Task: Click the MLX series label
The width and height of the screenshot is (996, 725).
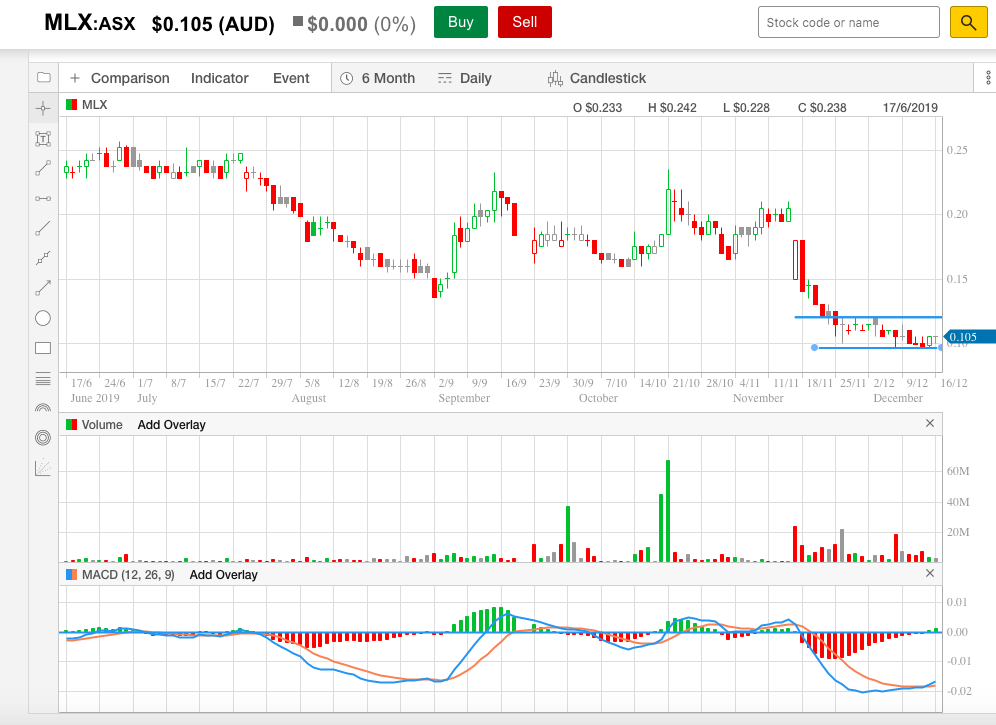Action: pyautogui.click(x=95, y=105)
